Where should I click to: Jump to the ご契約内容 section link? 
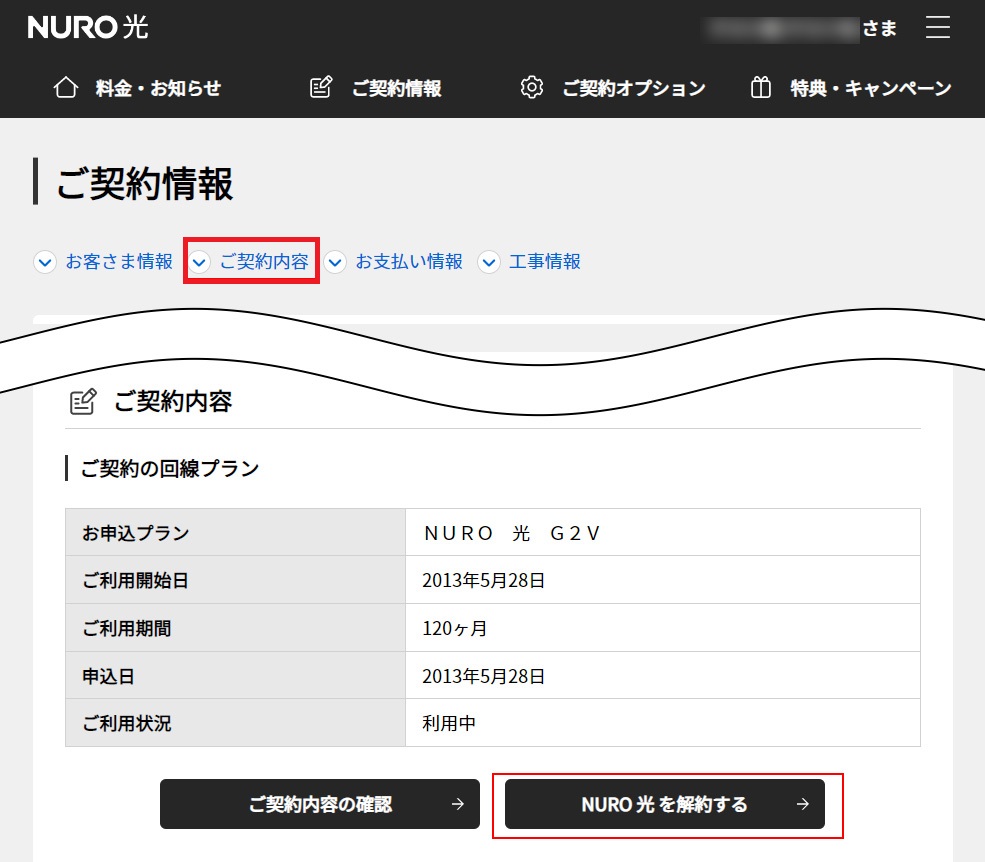[264, 261]
